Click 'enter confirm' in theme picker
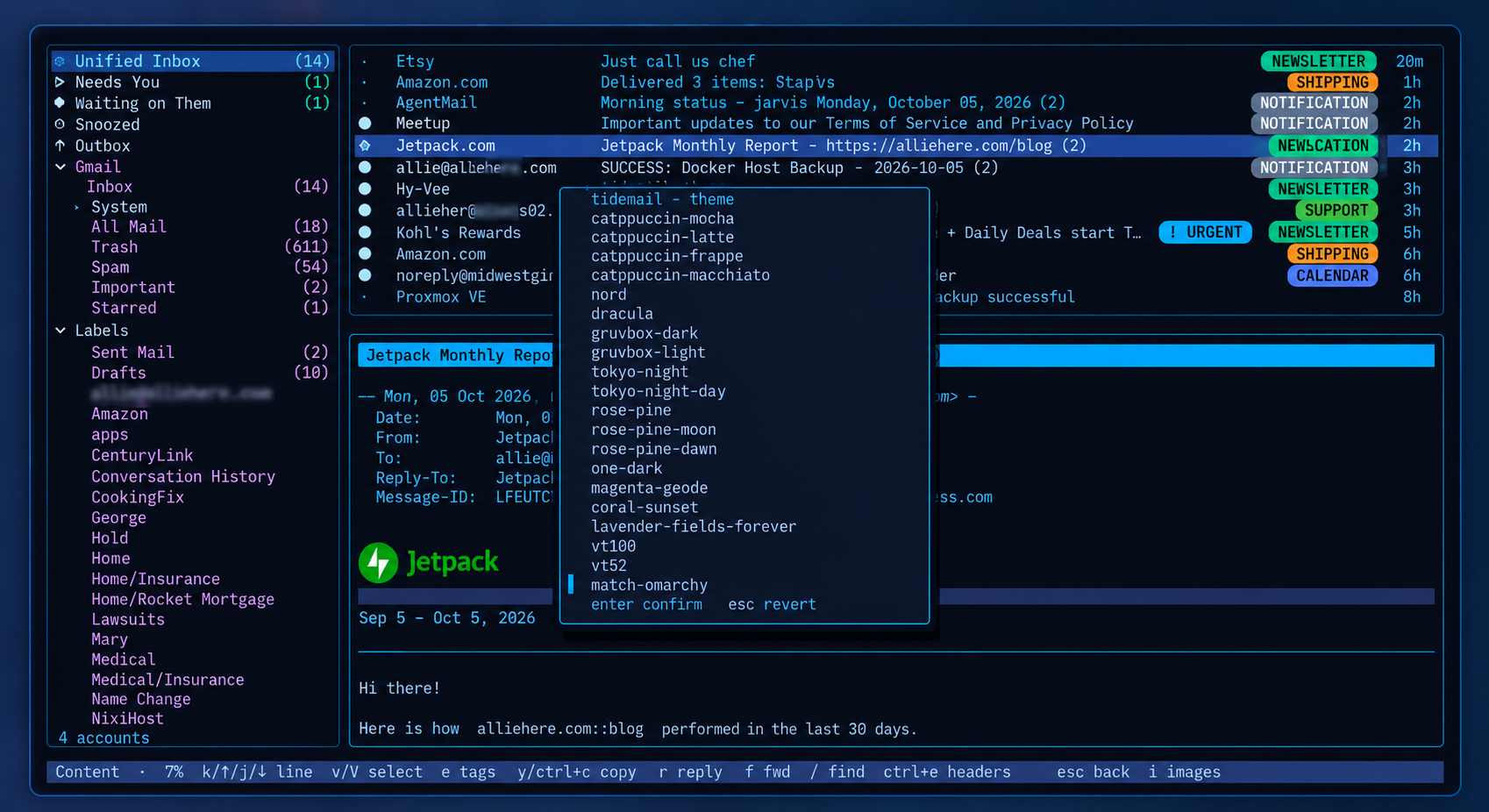Screen dimensions: 1489x812 point(646,604)
